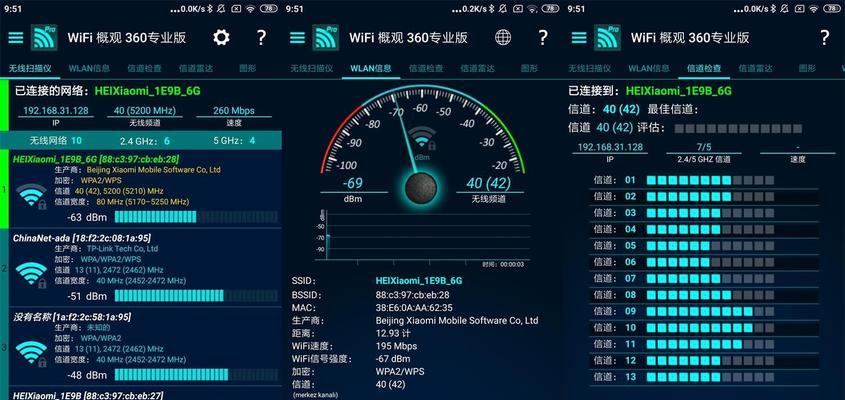Switch to WLAN信息 tab on 无线扫描仪 screen

(89, 68)
